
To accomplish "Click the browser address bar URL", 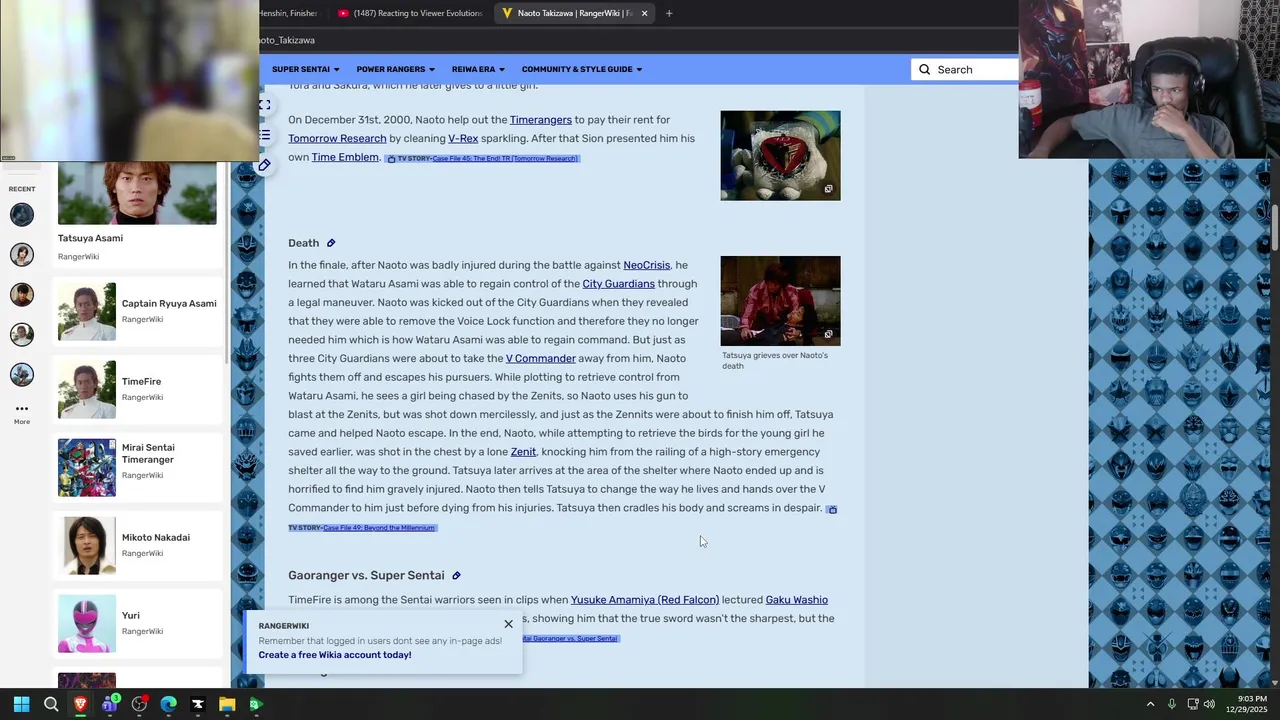I will point(288,40).
